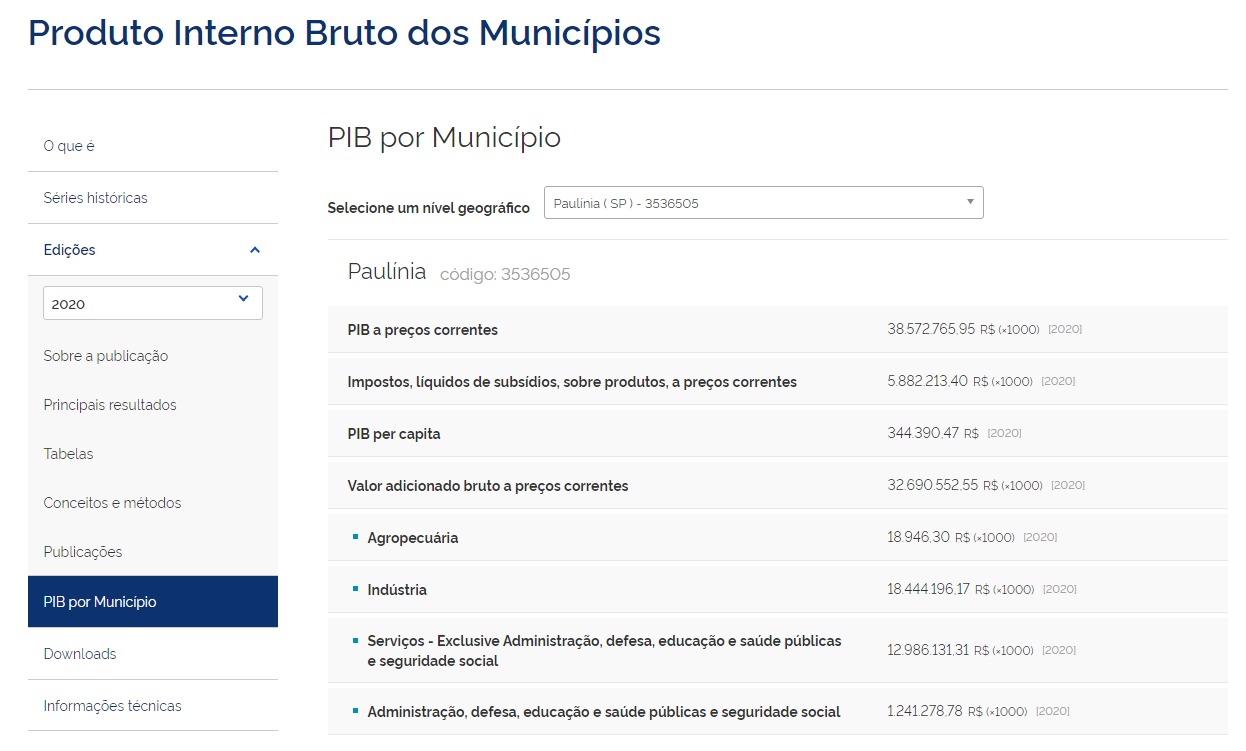Click the 'PIB a preços correntes' row label

pyautogui.click(x=423, y=330)
